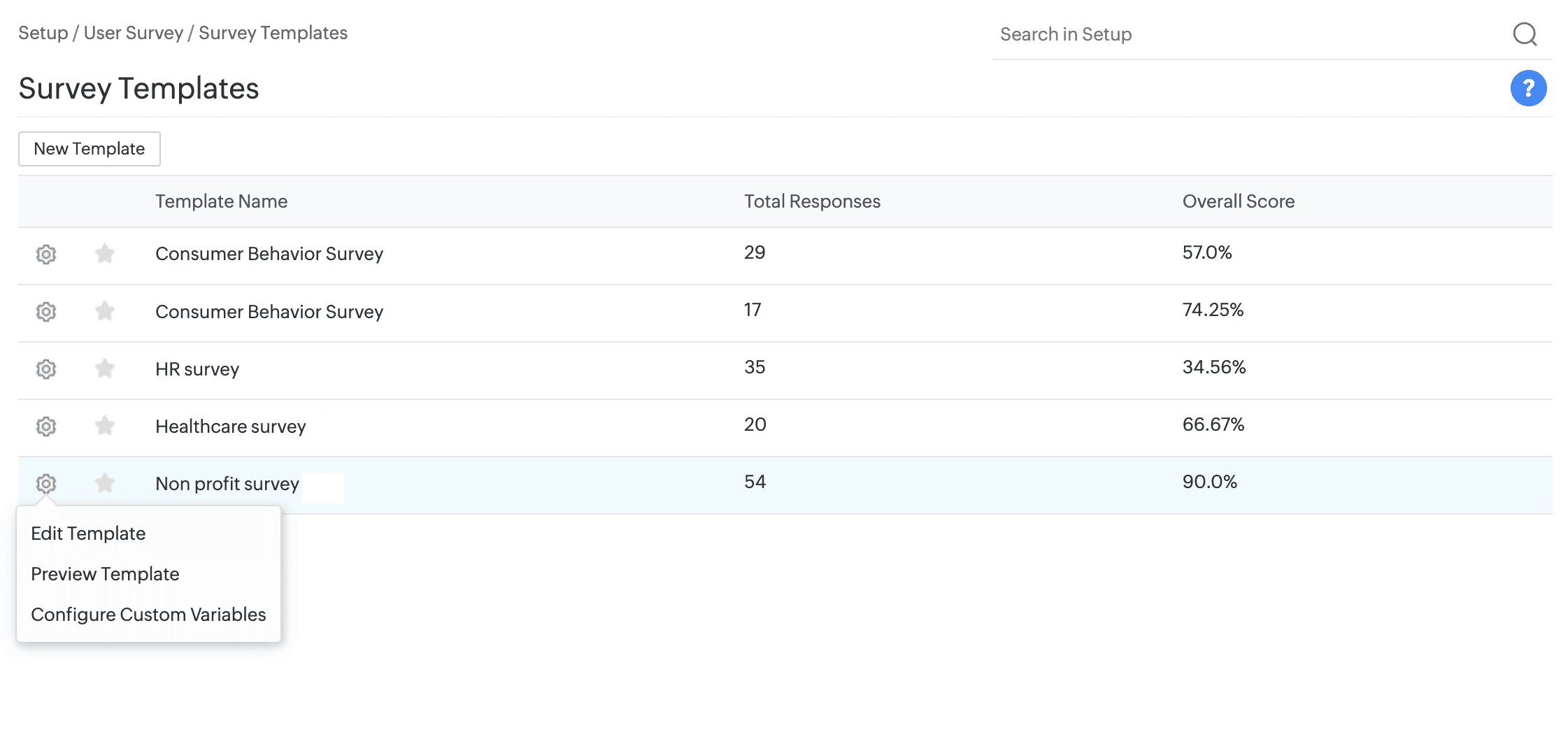The height and width of the screenshot is (744, 1568).
Task: Click the search magnifier icon
Action: [x=1525, y=34]
